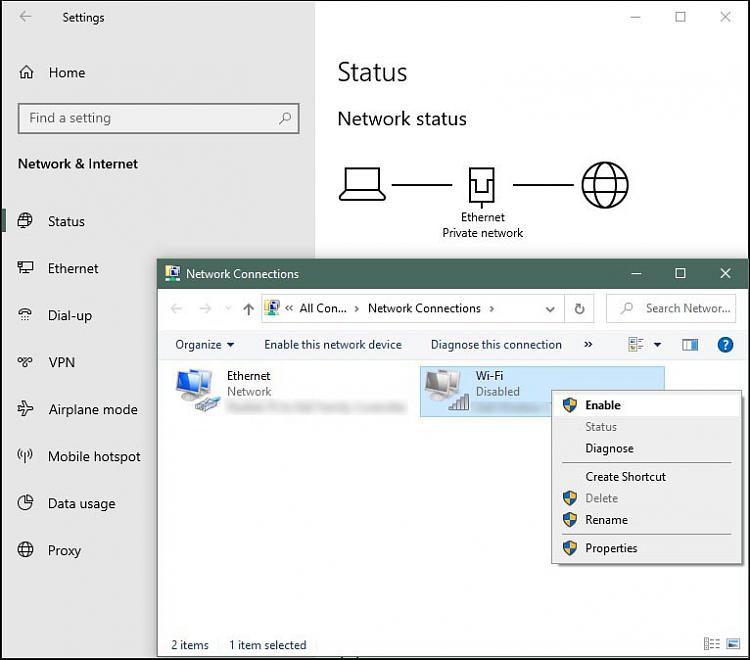This screenshot has height=660, width=750.
Task: Choose Status from the context menu
Action: 646,427
